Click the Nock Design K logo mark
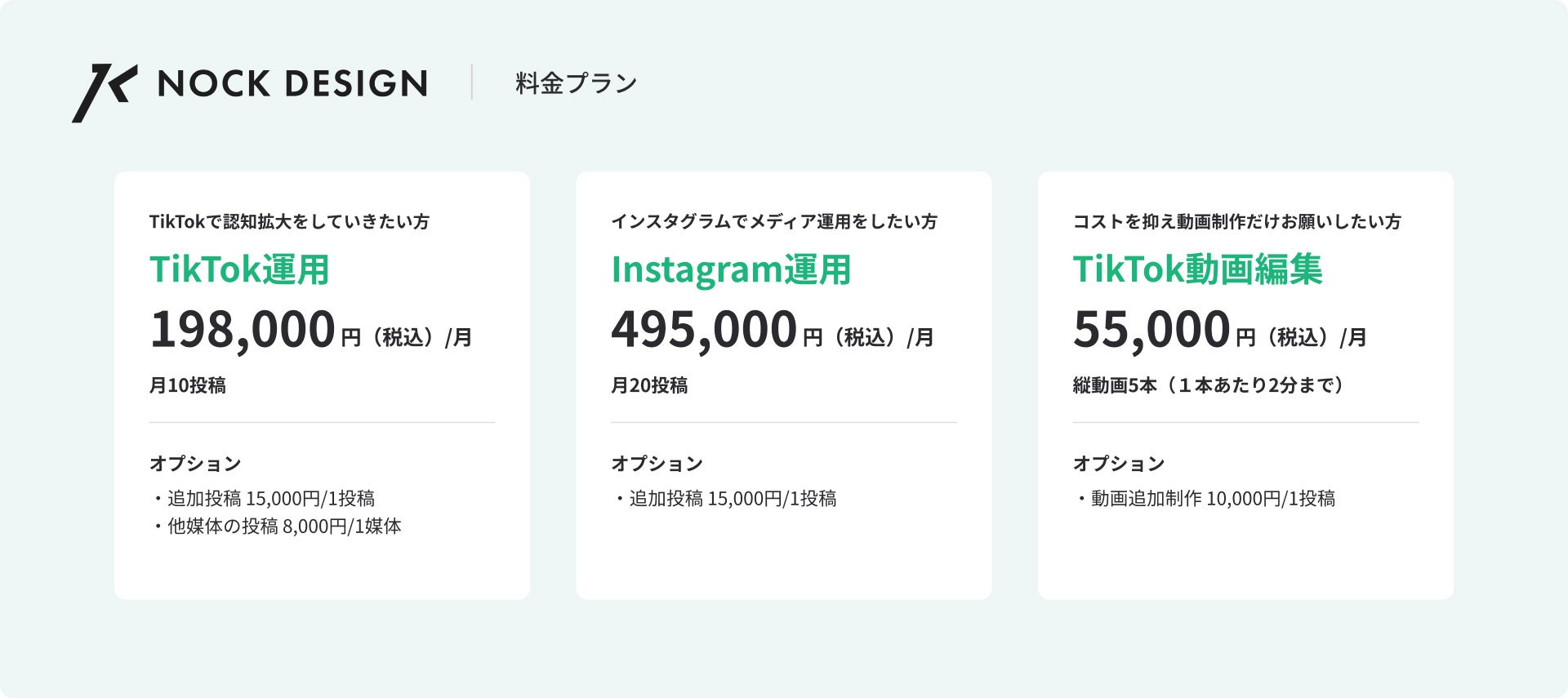 tap(105, 92)
